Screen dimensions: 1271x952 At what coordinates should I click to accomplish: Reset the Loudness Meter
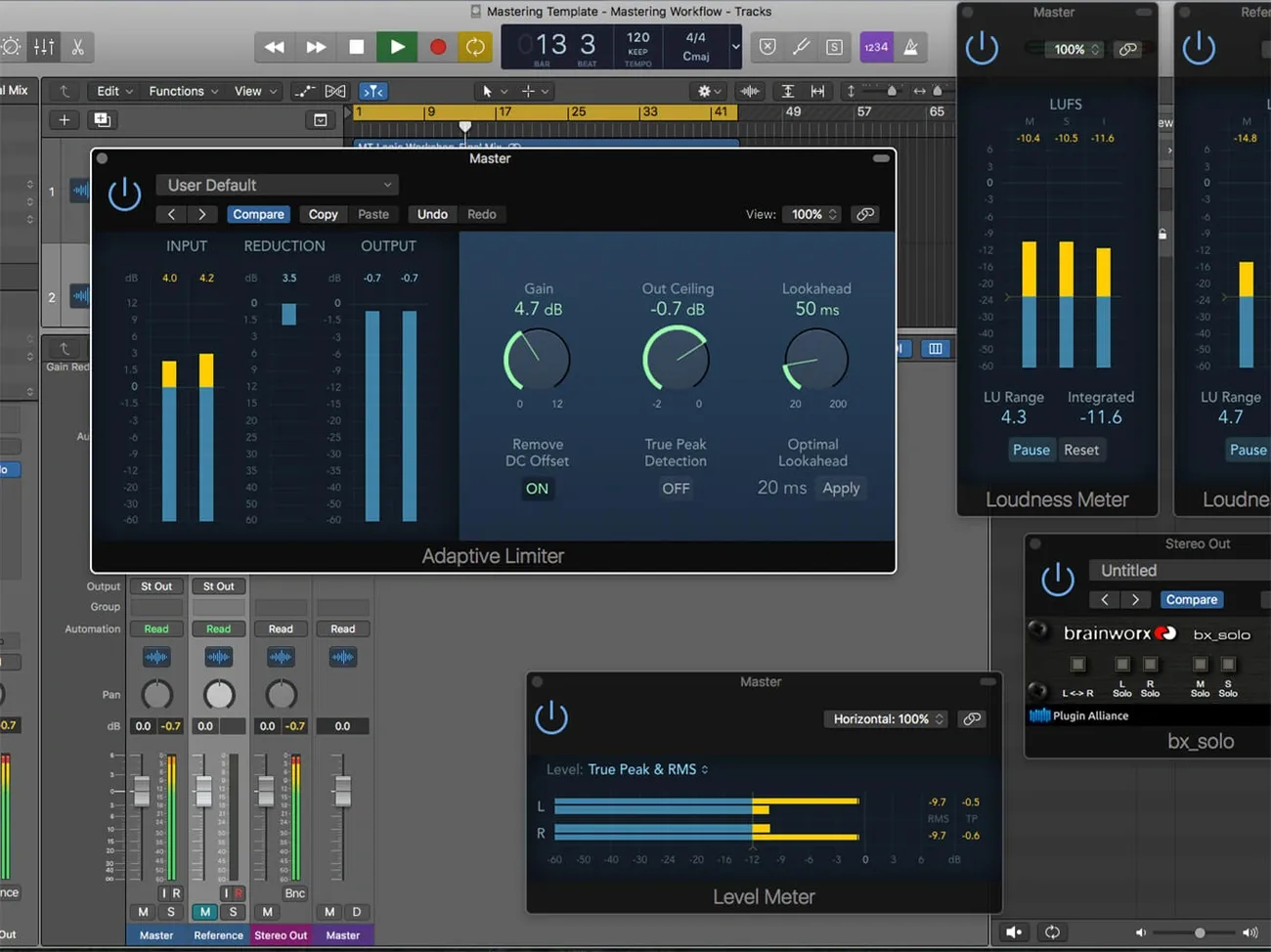[x=1081, y=450]
